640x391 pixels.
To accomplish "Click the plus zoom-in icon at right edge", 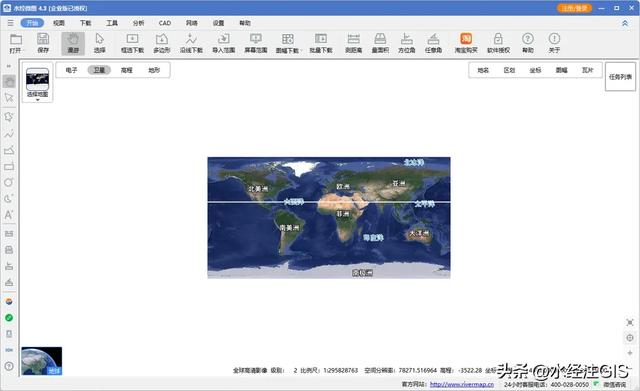I will [630, 353].
